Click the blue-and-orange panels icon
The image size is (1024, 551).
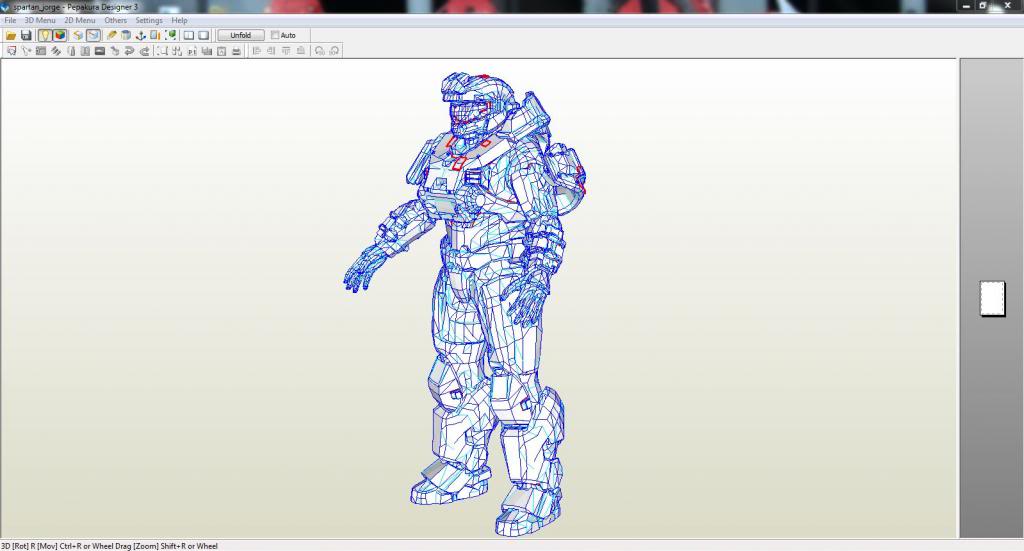155,35
